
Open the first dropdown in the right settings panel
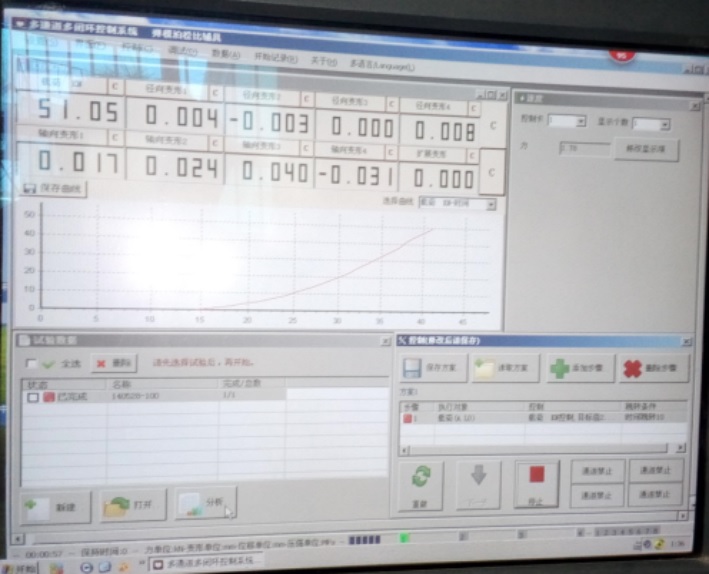(x=566, y=122)
